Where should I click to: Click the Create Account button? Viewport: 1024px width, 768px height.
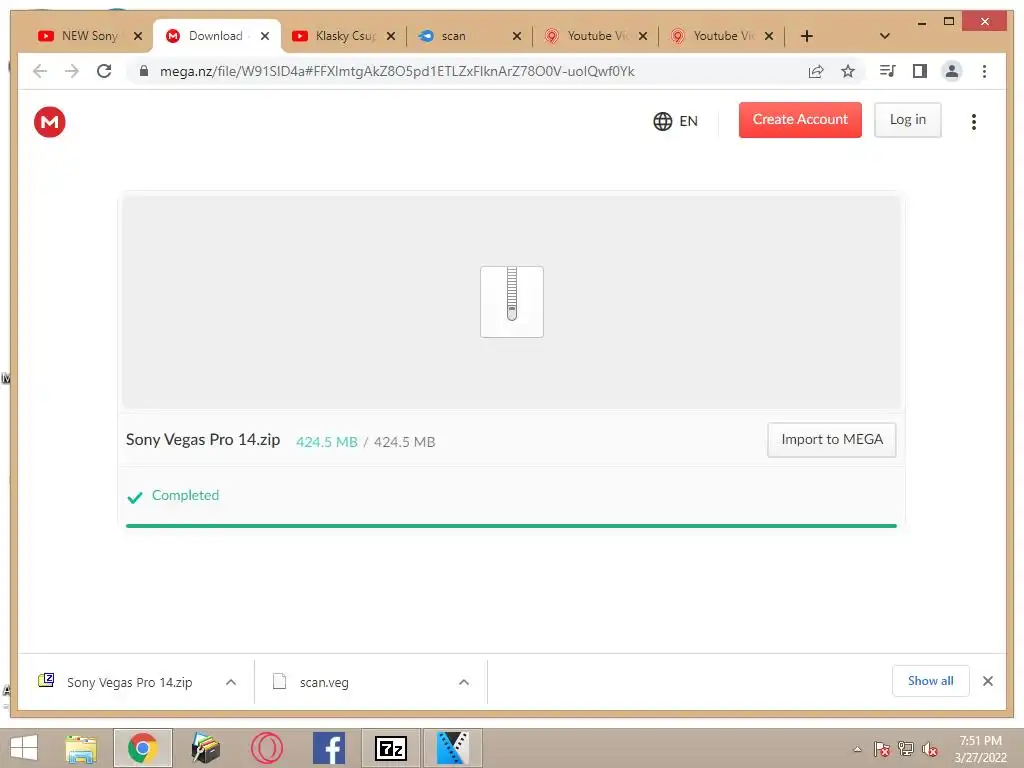point(800,120)
